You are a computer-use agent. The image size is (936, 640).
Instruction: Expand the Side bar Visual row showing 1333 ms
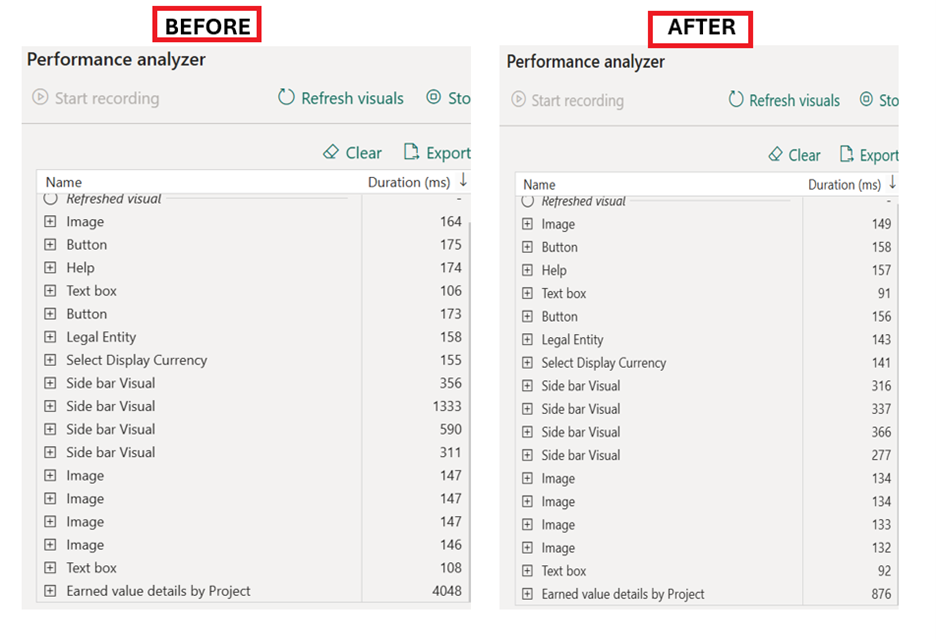tap(51, 406)
